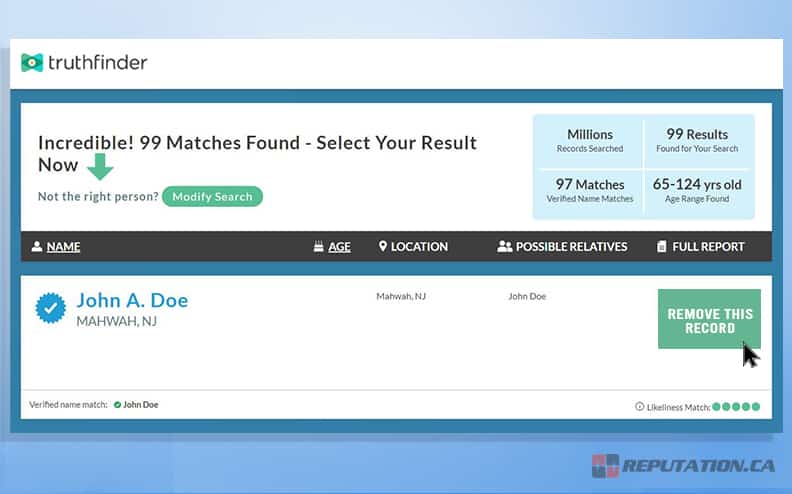The height and width of the screenshot is (494, 792).
Task: Click the 65-124 yrs old age tile
Action: click(x=698, y=191)
